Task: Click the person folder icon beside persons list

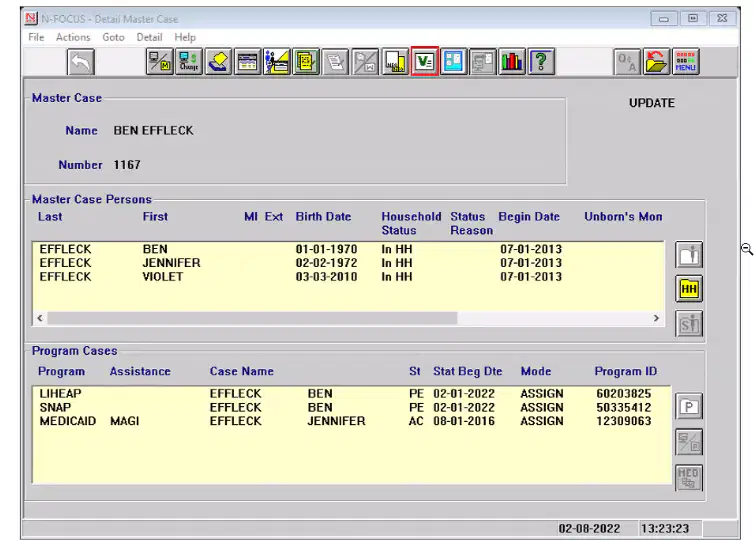Action: coord(689,255)
